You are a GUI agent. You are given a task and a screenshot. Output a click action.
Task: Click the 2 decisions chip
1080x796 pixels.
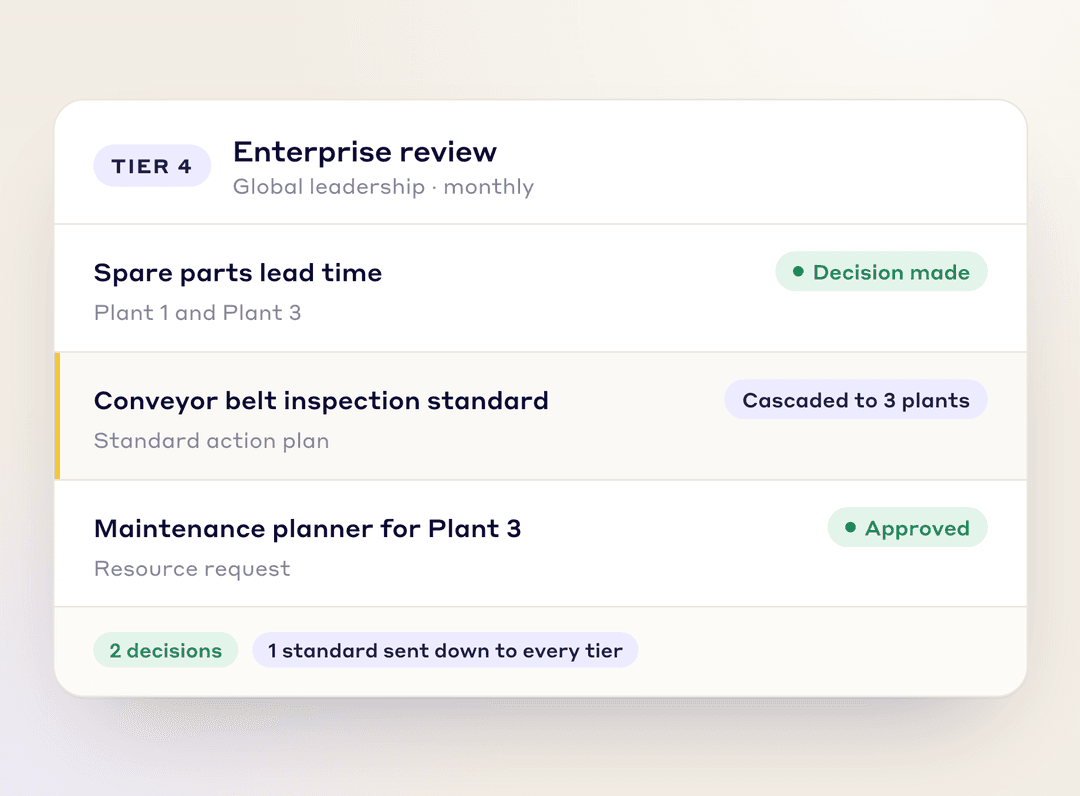166,650
